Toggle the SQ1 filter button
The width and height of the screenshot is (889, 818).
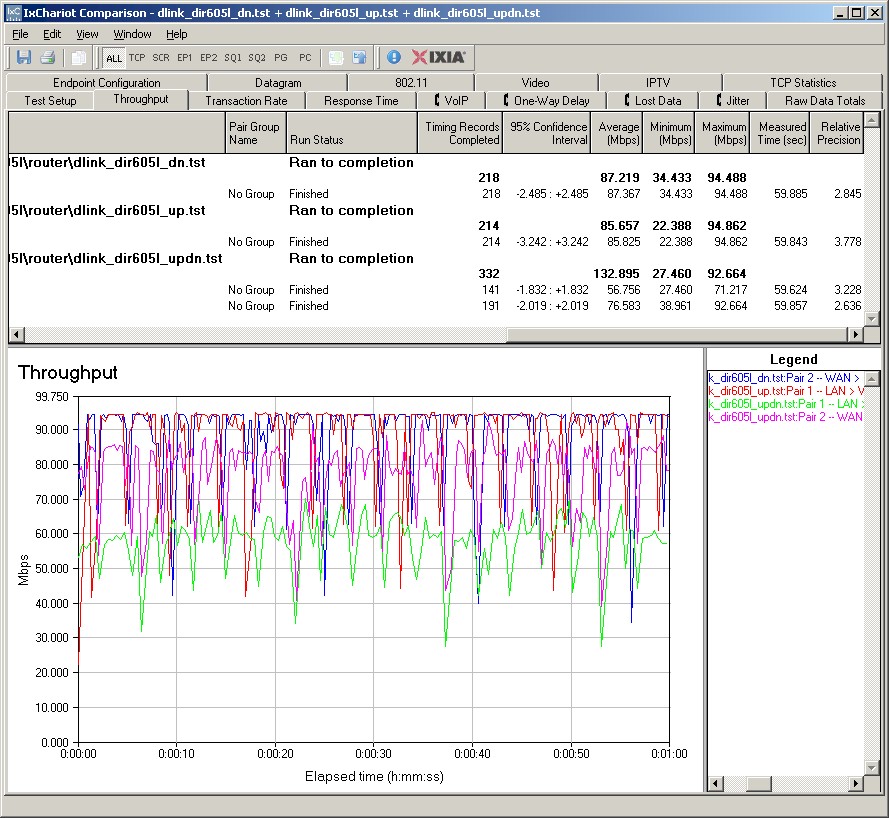coord(233,58)
